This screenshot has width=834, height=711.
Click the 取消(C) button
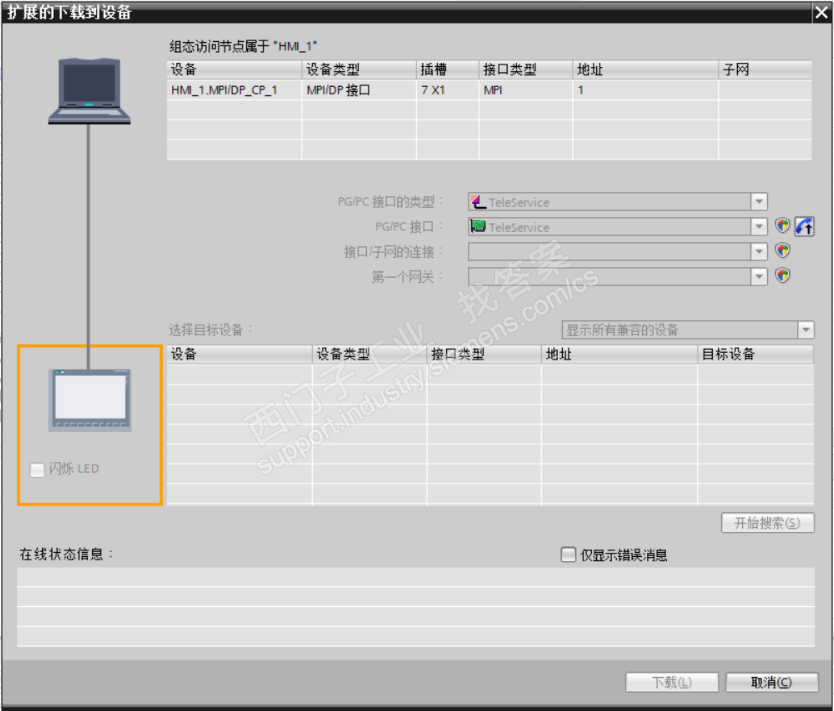coord(772,682)
